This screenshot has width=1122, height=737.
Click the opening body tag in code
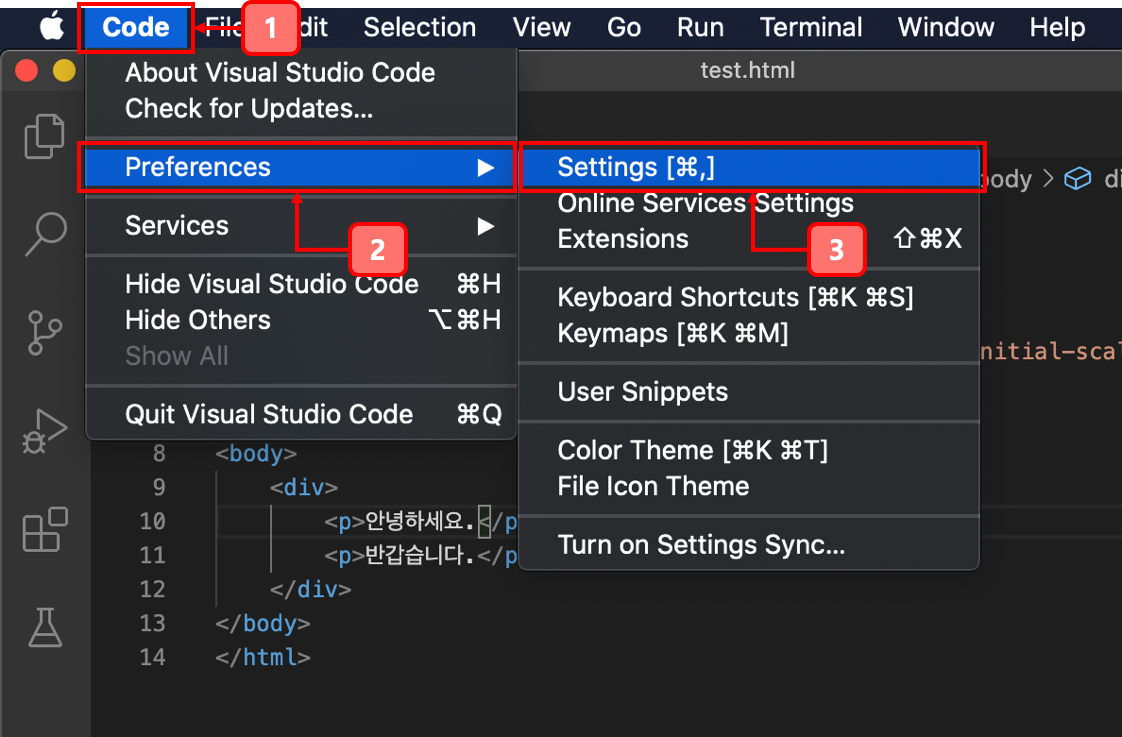pos(256,454)
